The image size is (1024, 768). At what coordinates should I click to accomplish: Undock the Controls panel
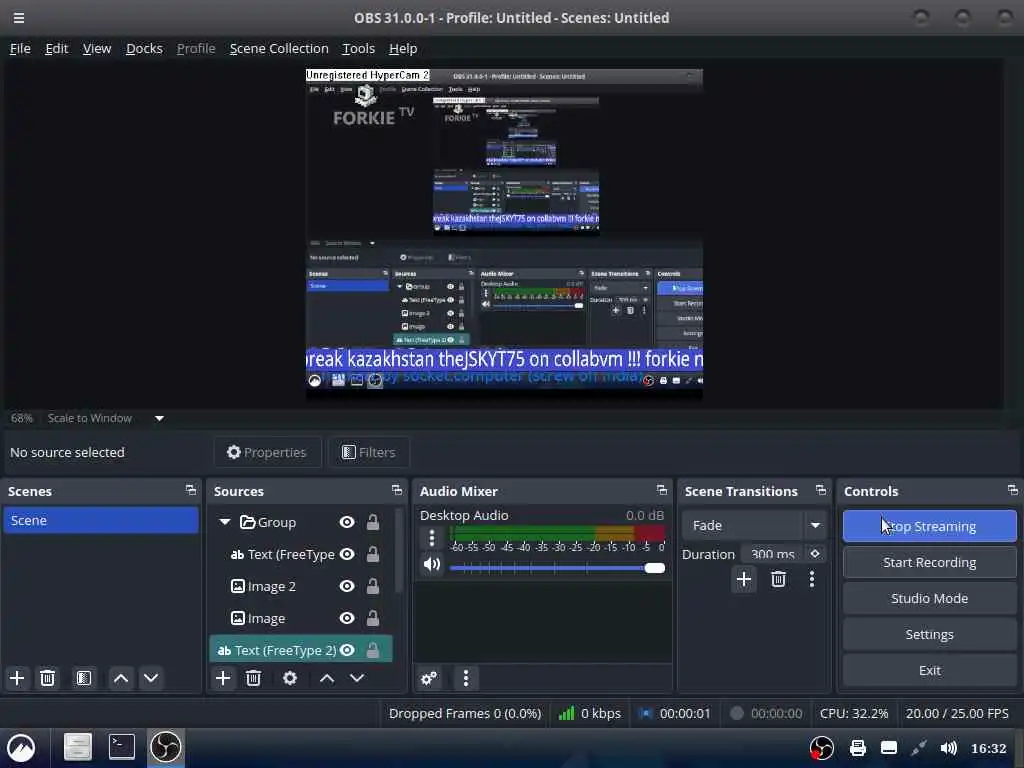(1013, 490)
